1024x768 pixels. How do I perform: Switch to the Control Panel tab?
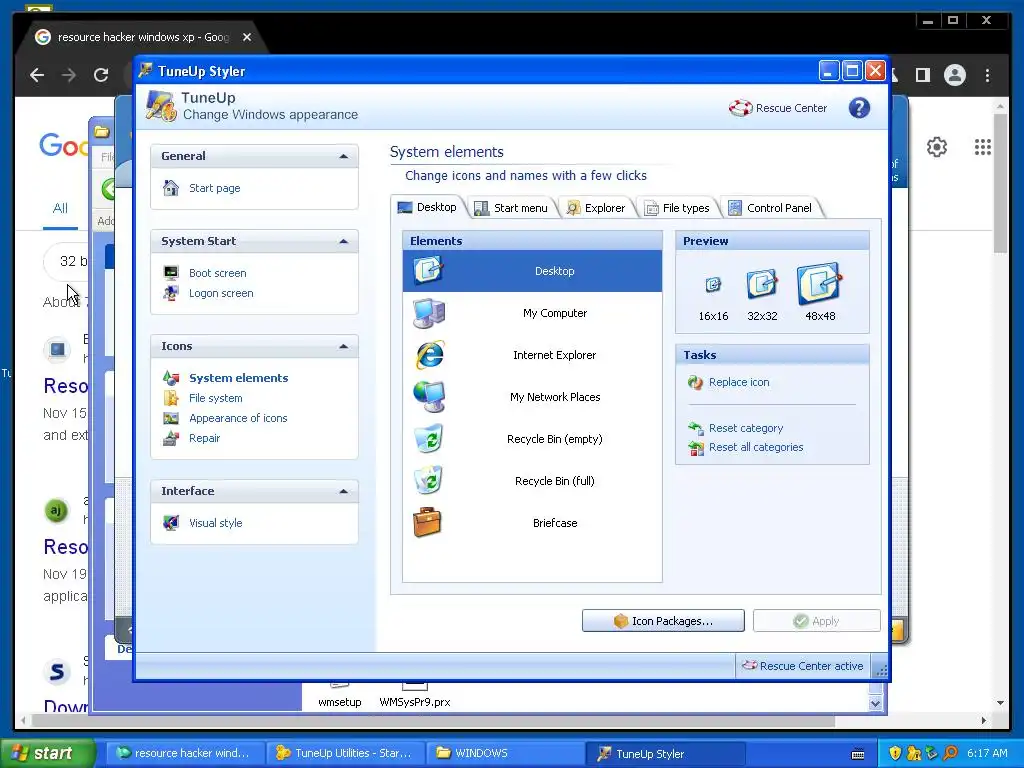click(771, 208)
